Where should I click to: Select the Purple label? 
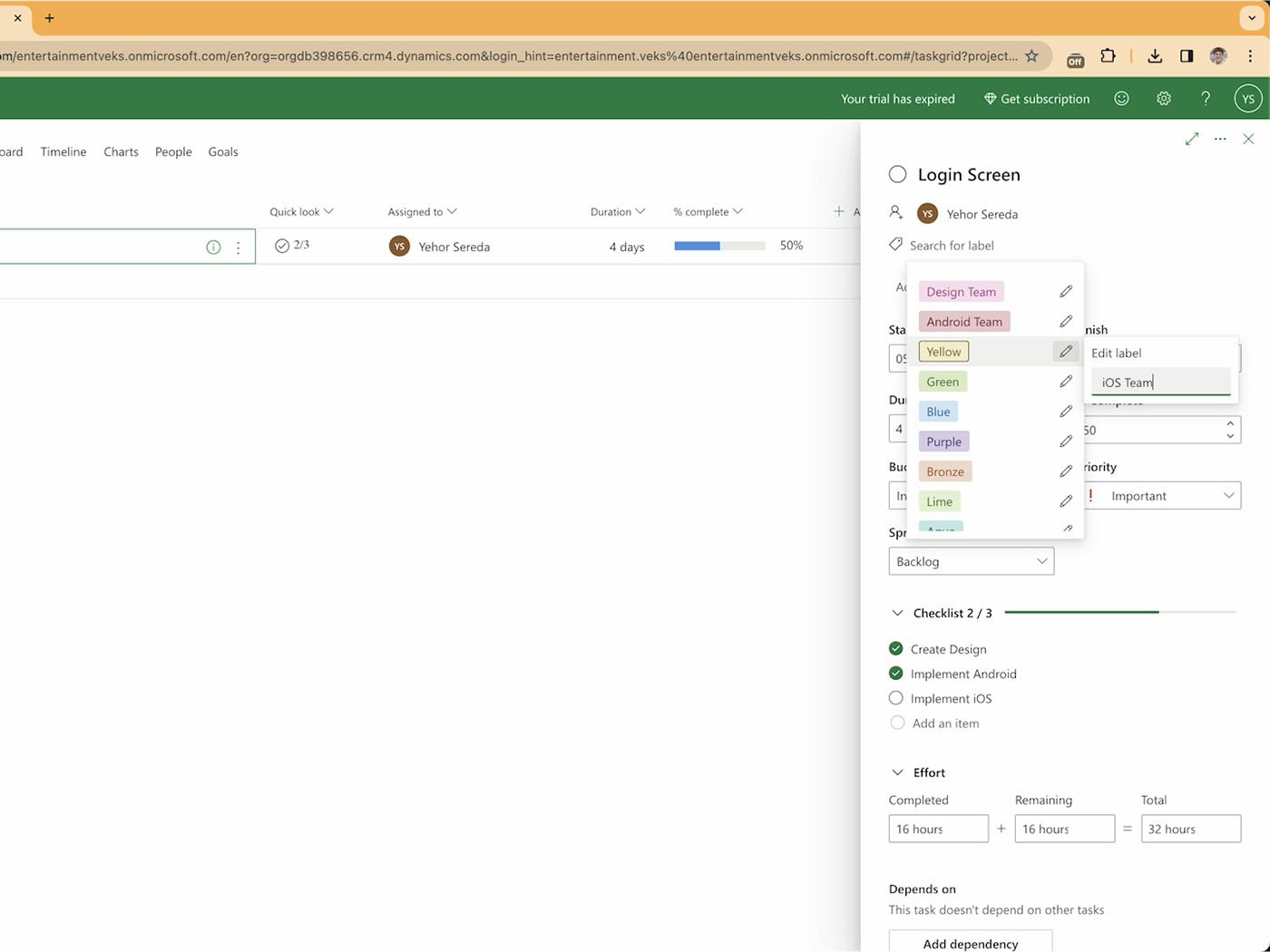click(944, 441)
